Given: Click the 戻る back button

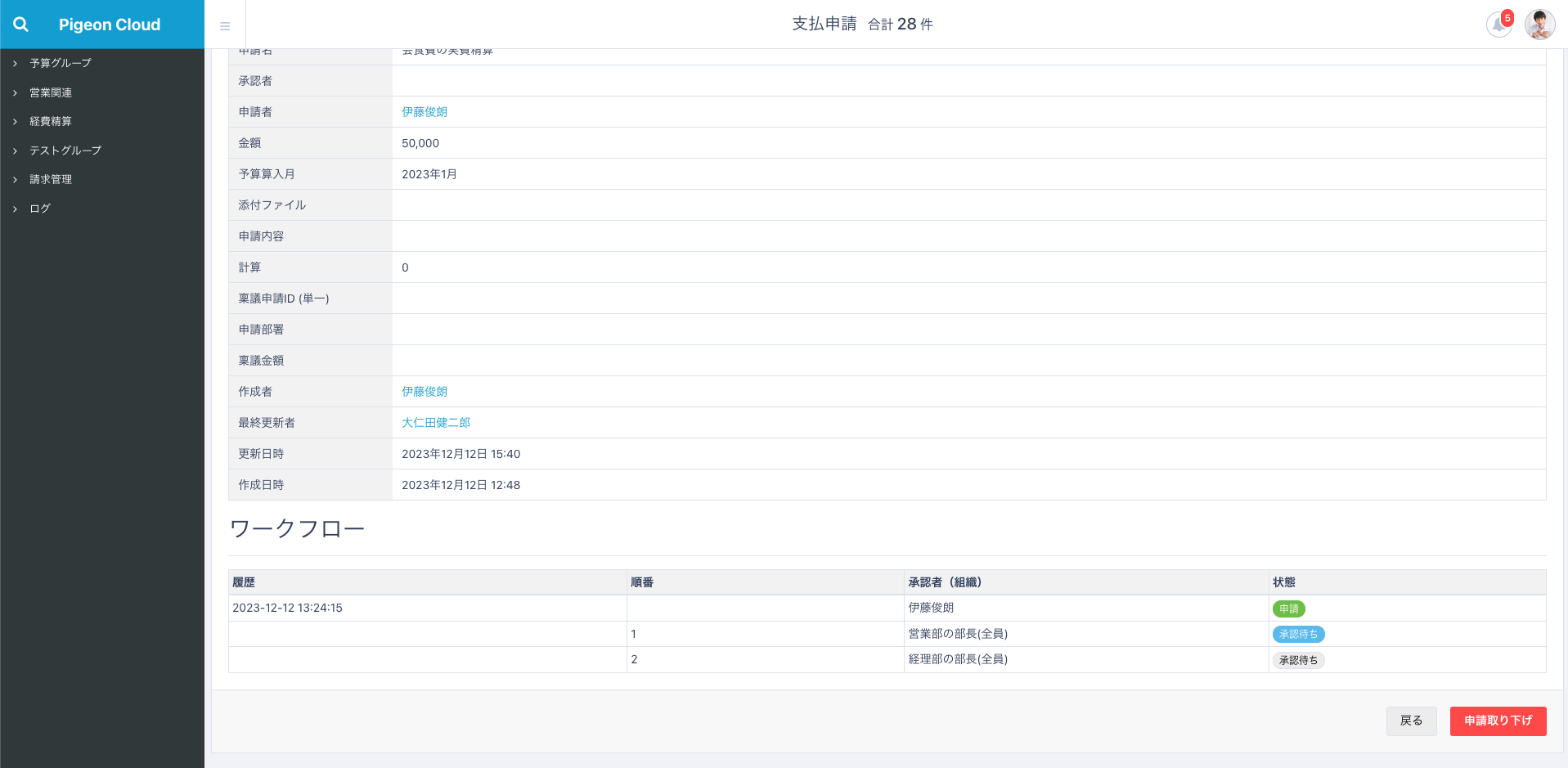Looking at the screenshot, I should (x=1411, y=721).
